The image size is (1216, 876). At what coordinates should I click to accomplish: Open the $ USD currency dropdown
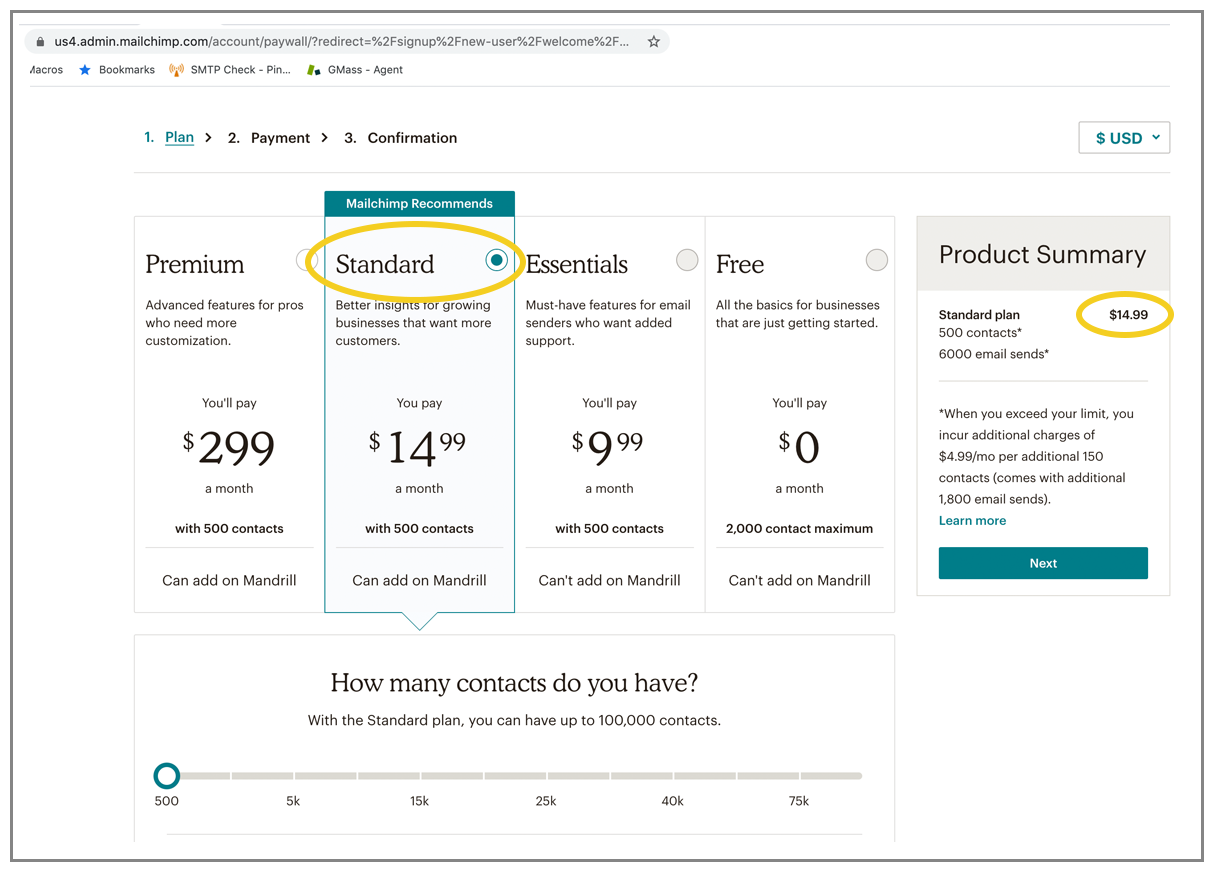(1124, 138)
